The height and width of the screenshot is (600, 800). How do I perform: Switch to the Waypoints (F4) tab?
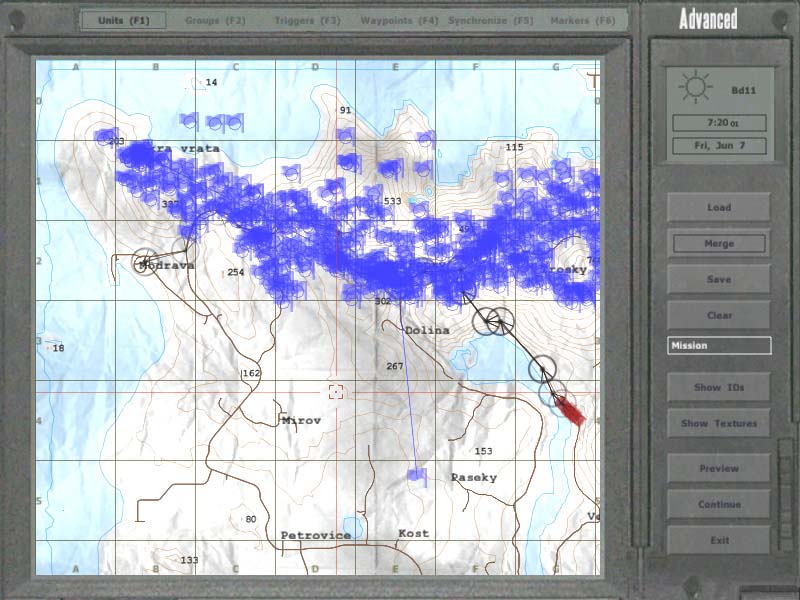pyautogui.click(x=401, y=20)
